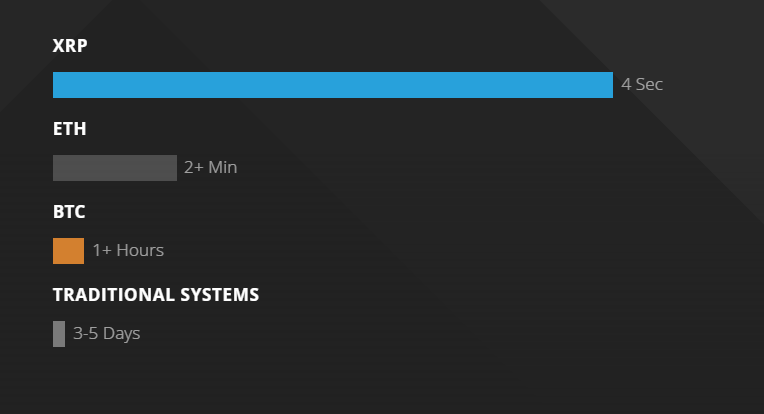Click the small Traditional Systems bar
This screenshot has height=414, width=764.
click(59, 334)
